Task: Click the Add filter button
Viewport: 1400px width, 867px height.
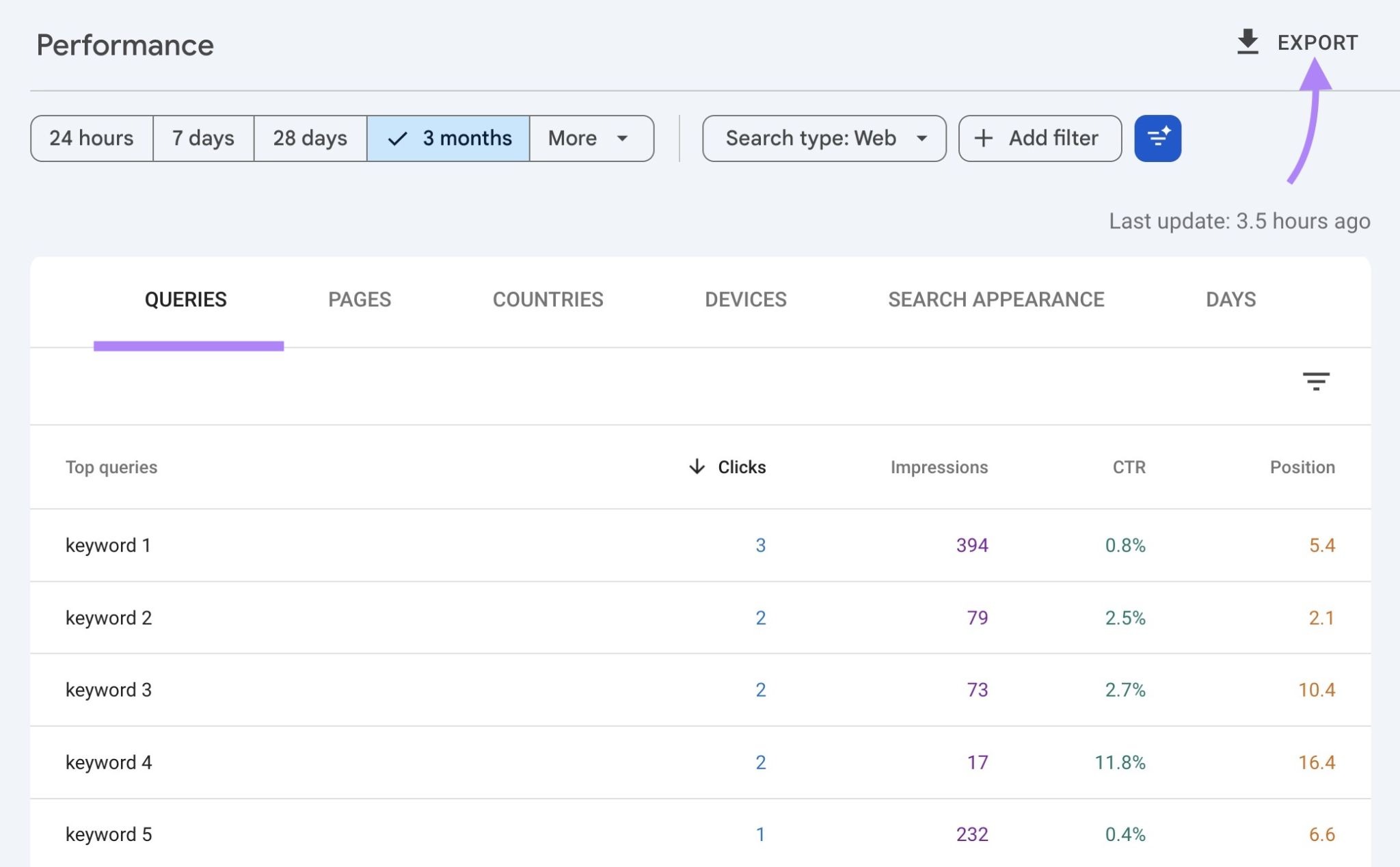Action: point(1040,138)
